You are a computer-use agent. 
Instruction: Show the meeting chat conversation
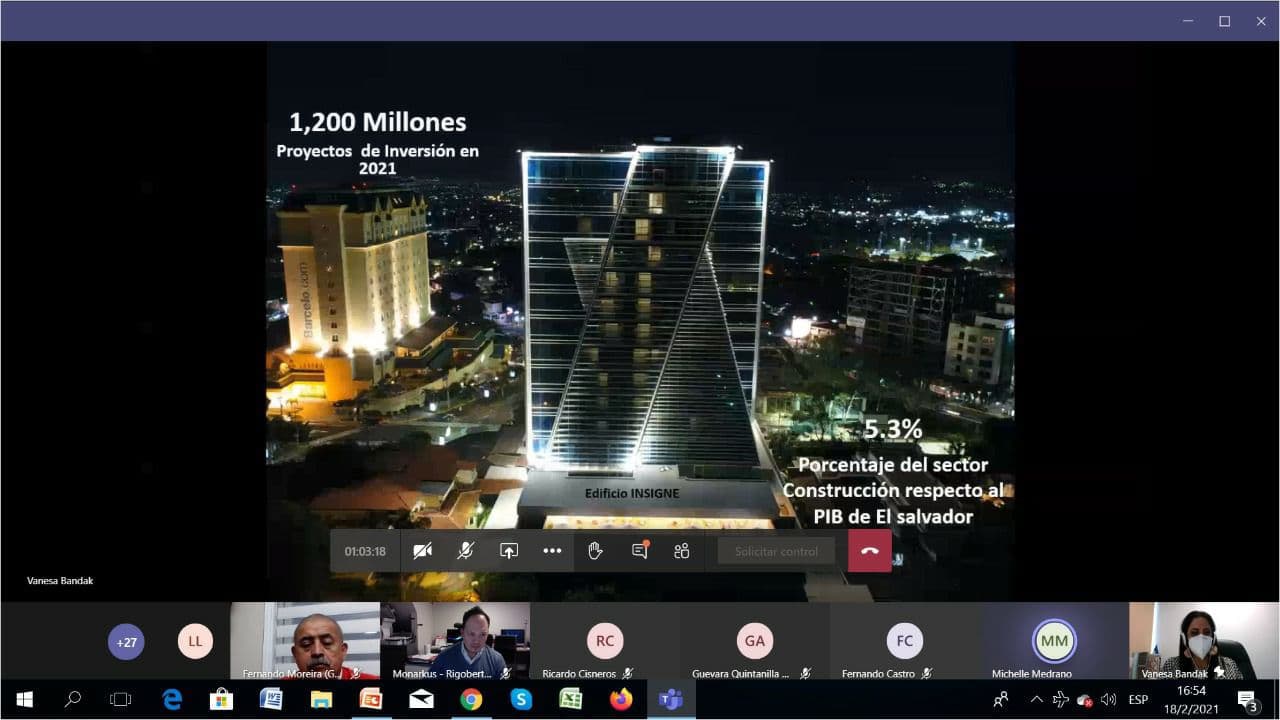640,551
